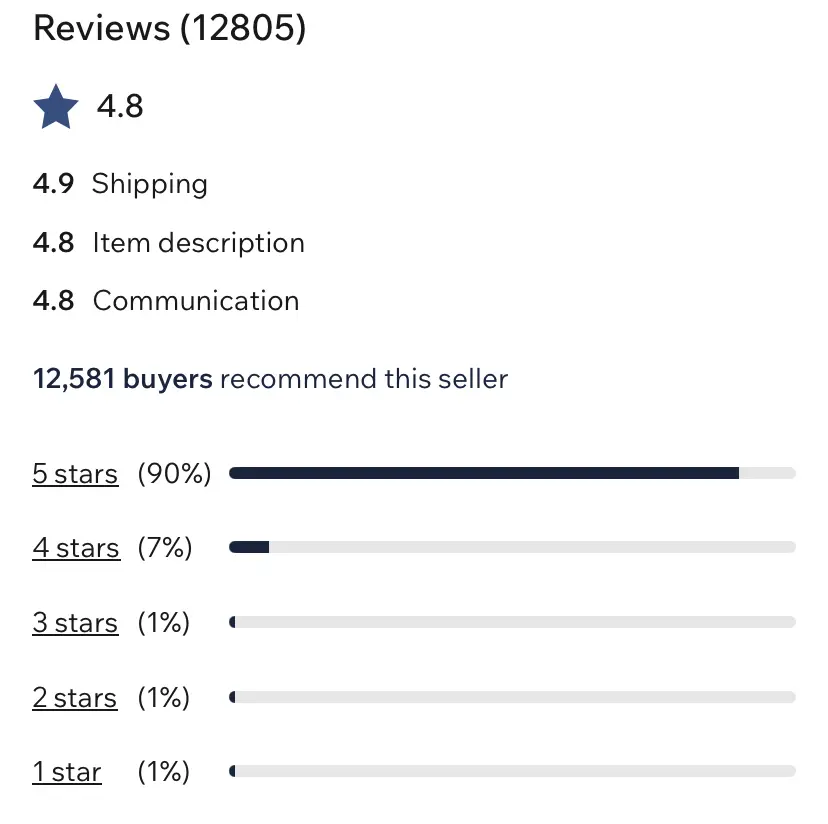
Task: Select the 4.9 Shipping rating
Action: click(x=120, y=184)
